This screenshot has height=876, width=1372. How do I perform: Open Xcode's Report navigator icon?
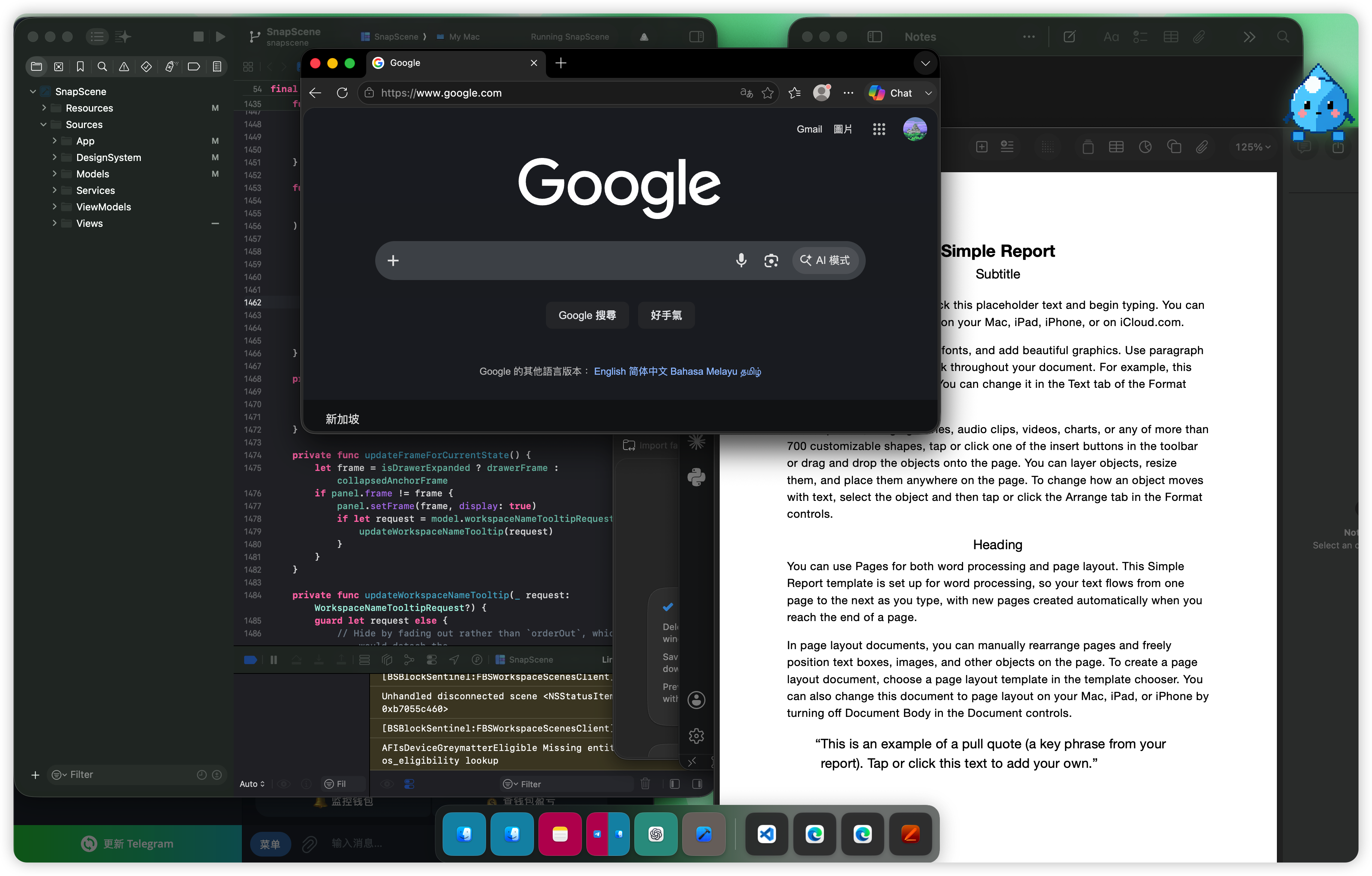click(x=217, y=67)
